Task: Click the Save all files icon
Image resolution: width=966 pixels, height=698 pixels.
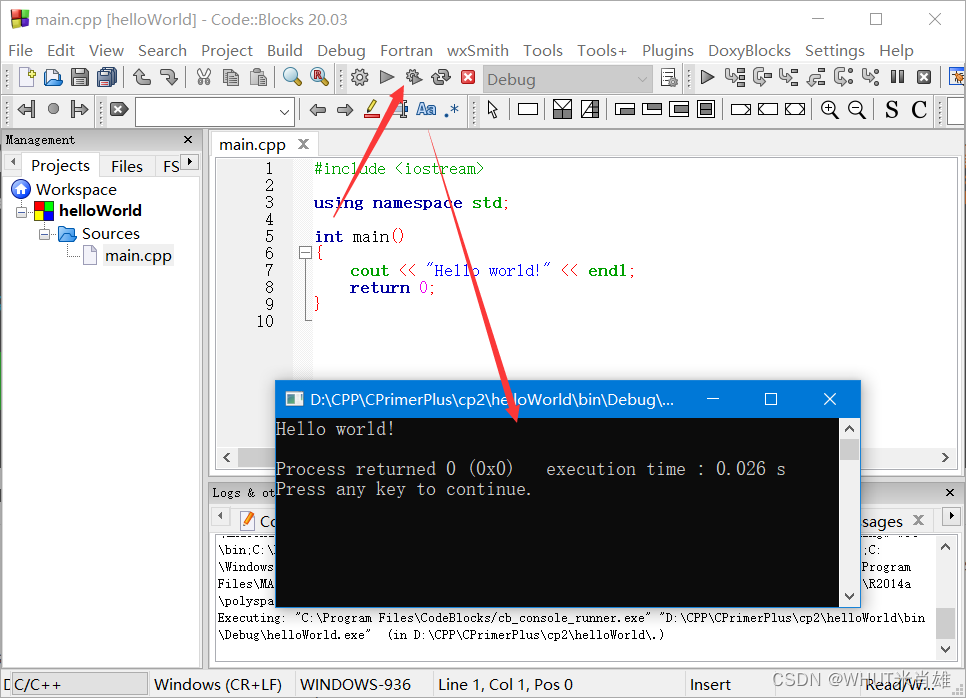Action: pyautogui.click(x=107, y=78)
